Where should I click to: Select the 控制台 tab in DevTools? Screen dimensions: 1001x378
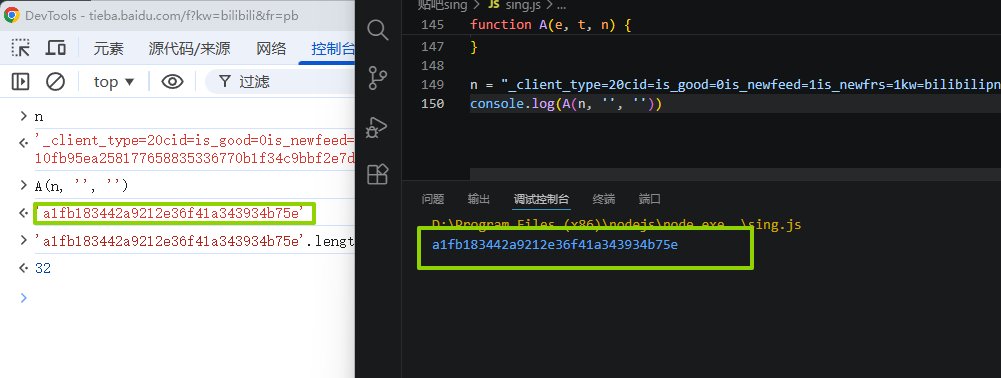click(333, 49)
